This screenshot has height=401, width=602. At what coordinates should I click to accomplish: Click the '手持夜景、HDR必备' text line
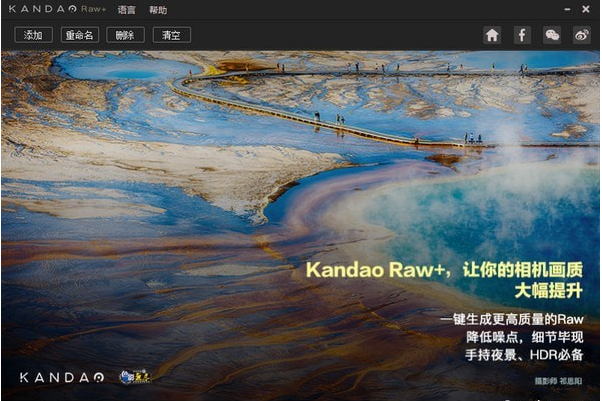pyautogui.click(x=524, y=354)
